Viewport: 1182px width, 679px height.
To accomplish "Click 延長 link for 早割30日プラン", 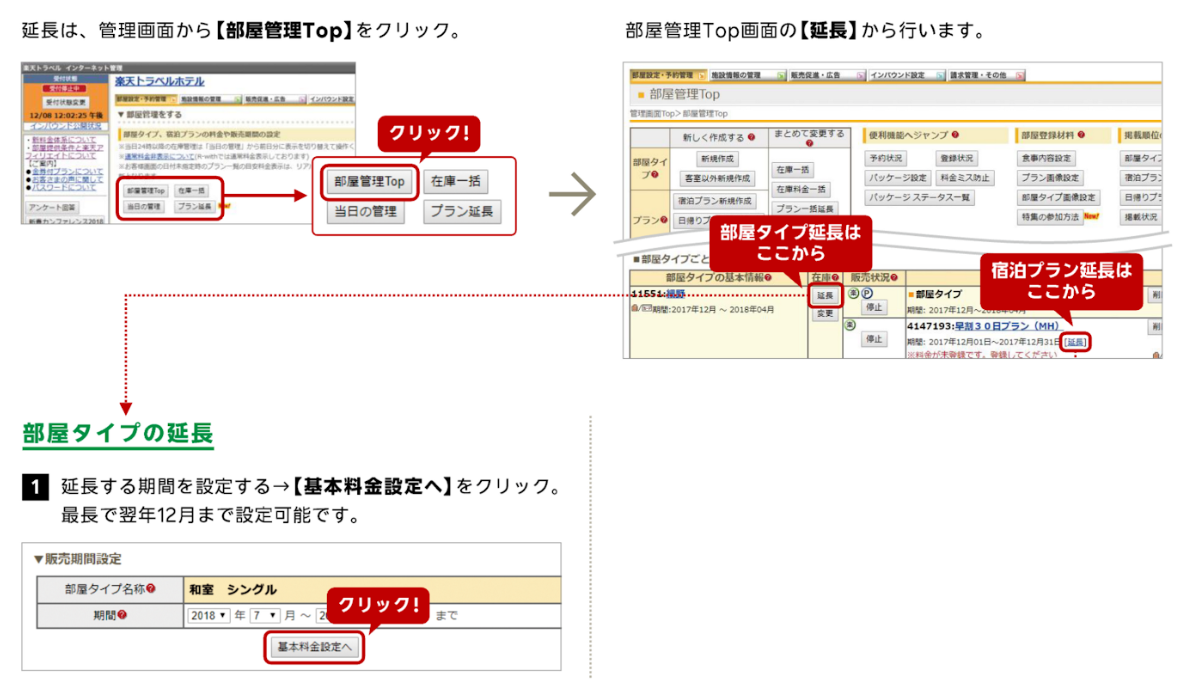I will point(1075,342).
